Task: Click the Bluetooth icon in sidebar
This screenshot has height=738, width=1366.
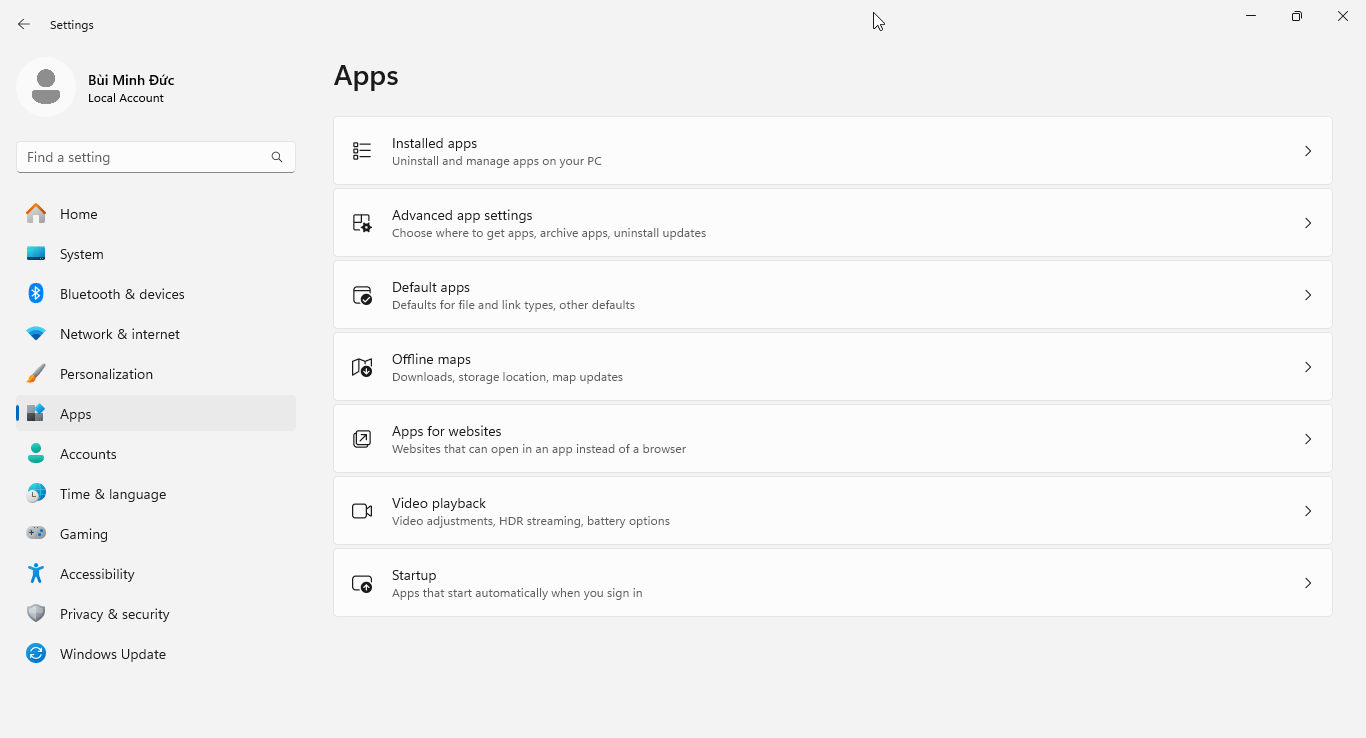Action: (x=36, y=294)
